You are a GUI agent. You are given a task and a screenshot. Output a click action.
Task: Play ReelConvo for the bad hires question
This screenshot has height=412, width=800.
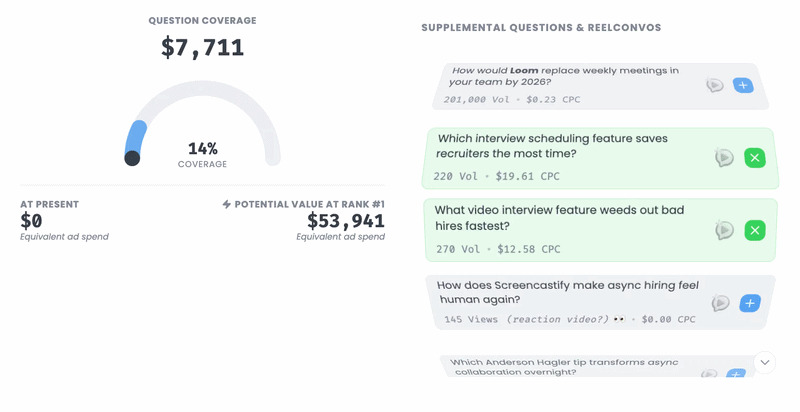[x=724, y=230]
